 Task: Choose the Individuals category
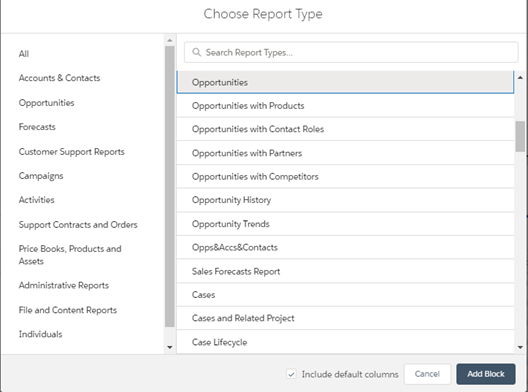pyautogui.click(x=40, y=334)
